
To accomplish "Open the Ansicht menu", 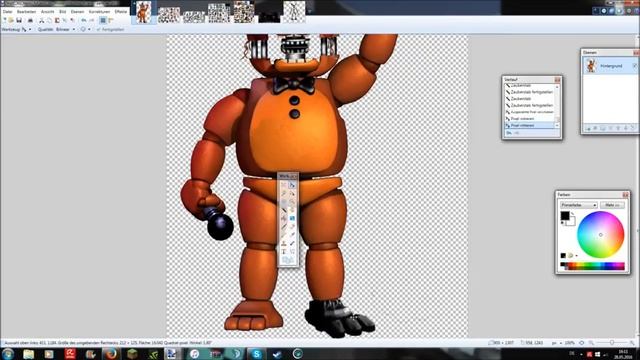I will point(47,12).
